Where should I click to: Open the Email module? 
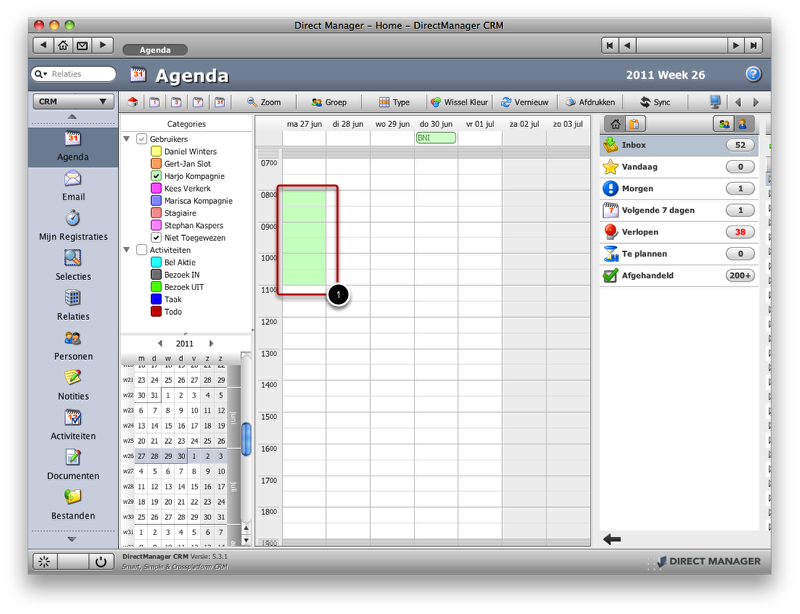(x=73, y=187)
